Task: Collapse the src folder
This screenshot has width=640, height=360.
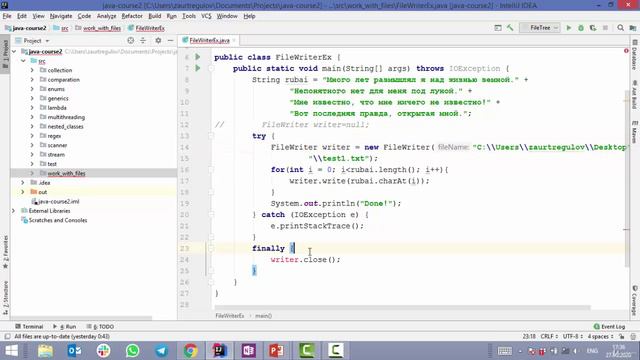Action: [x=23, y=61]
